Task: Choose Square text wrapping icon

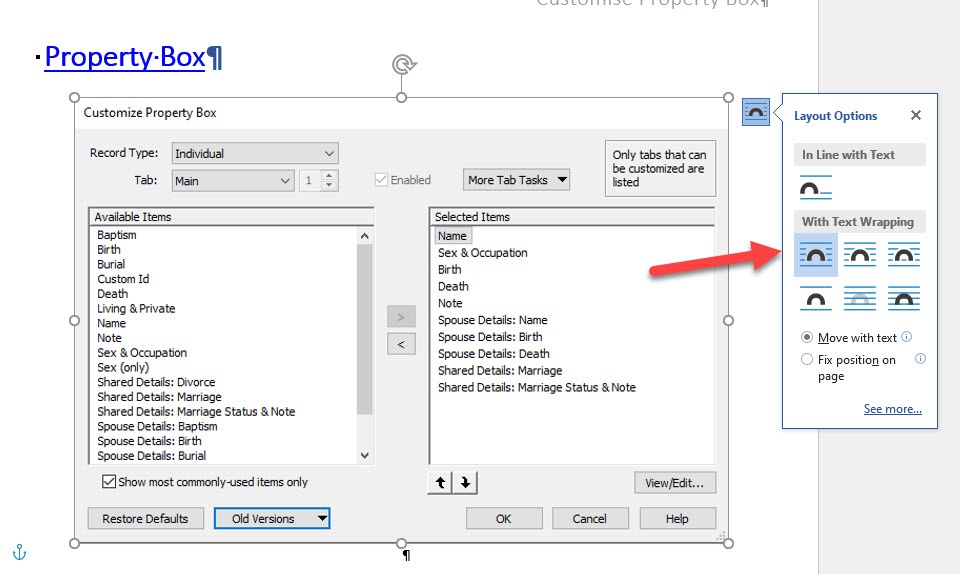Action: pos(816,255)
